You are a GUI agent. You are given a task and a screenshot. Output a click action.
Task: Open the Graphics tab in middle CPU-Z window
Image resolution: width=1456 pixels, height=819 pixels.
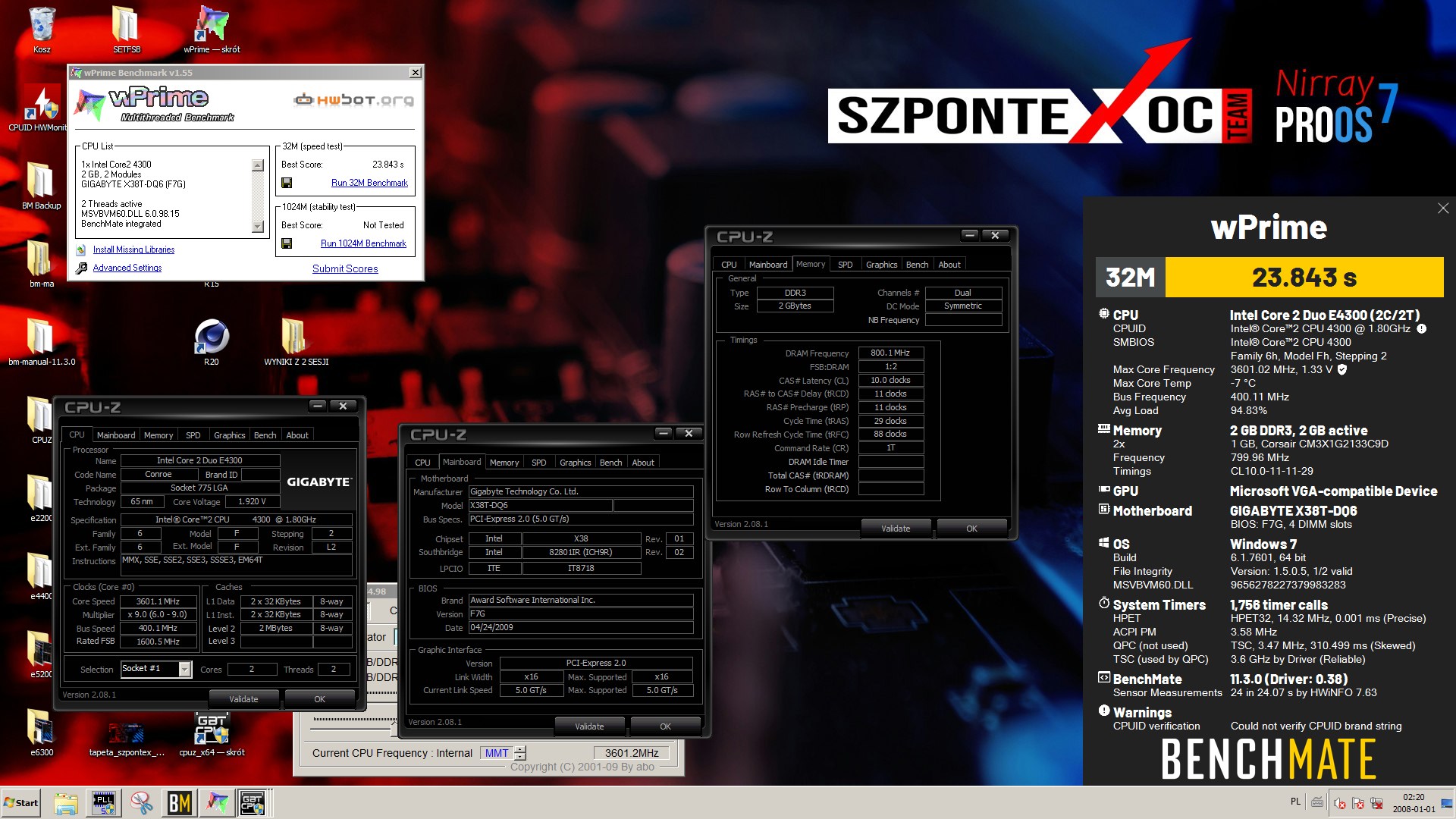575,463
